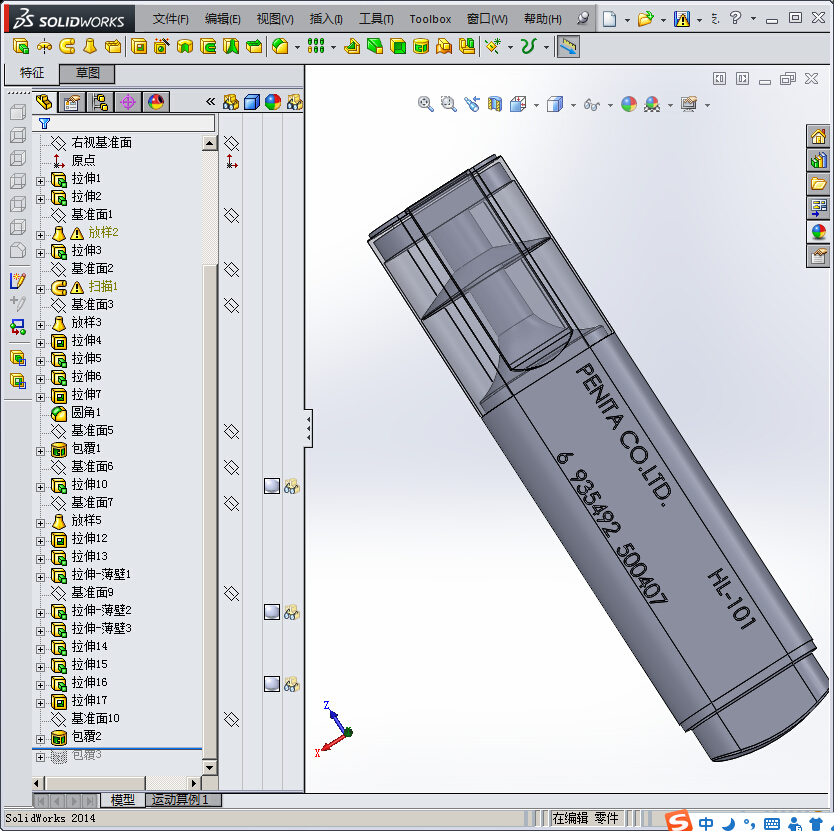Open the 编辑(E) menu

pos(222,19)
